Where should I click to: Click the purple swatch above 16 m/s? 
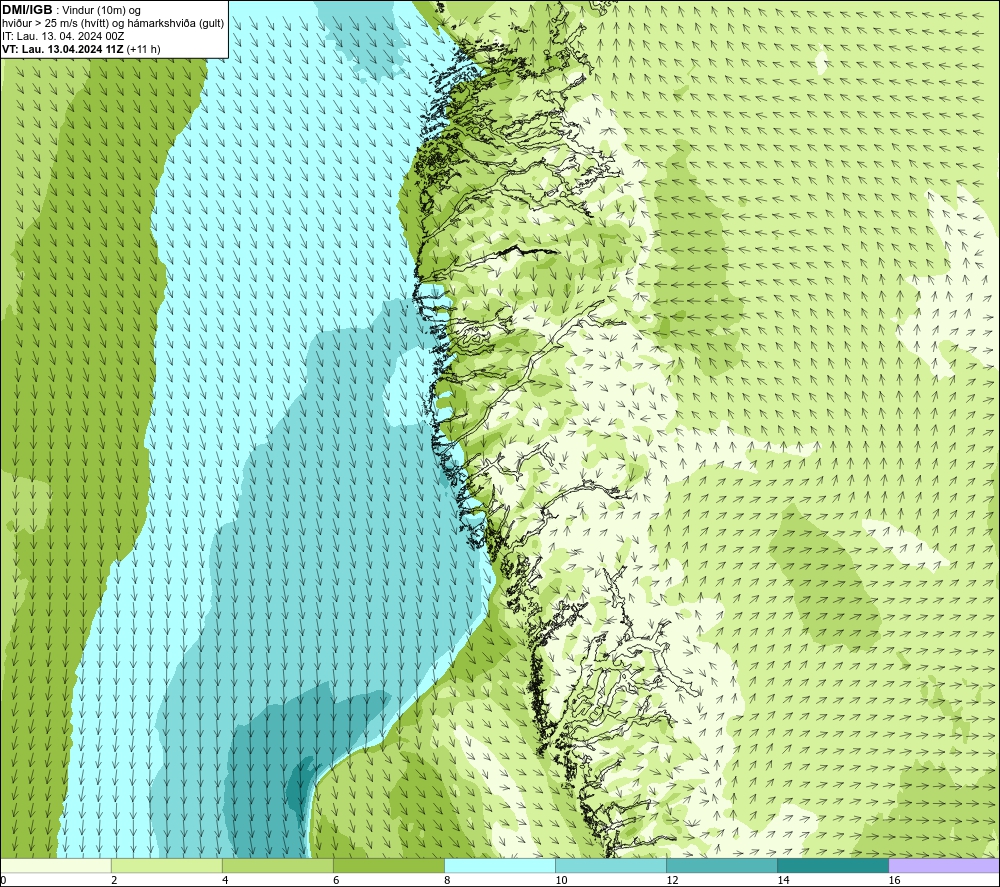point(944,866)
